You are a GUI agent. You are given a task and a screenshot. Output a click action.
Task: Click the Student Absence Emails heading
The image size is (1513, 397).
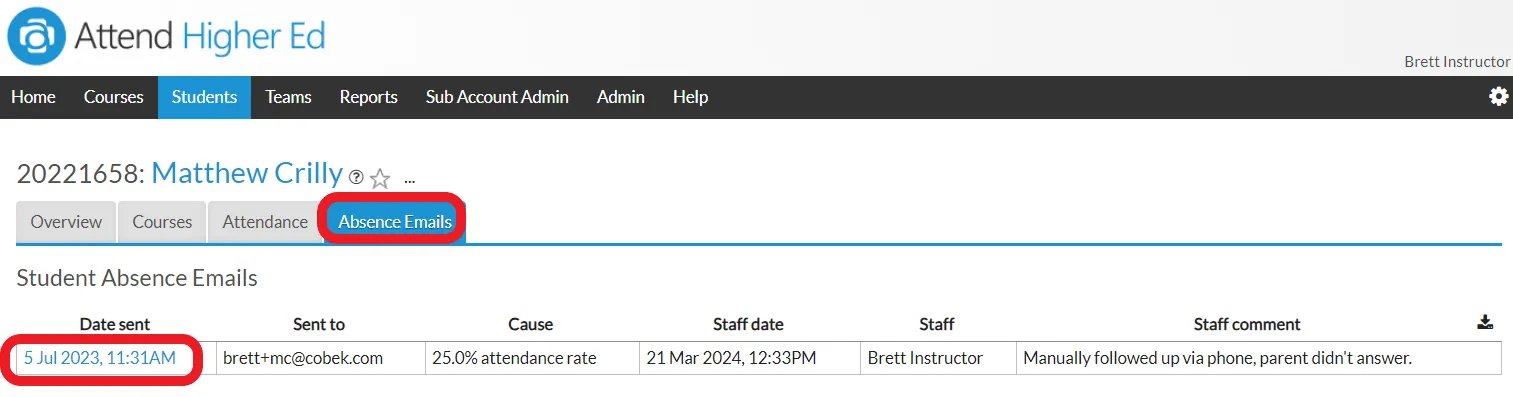point(137,278)
